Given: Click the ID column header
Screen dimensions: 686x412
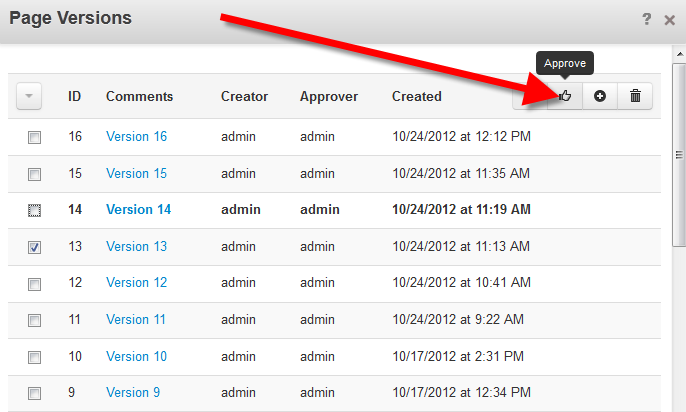Looking at the screenshot, I should [75, 97].
